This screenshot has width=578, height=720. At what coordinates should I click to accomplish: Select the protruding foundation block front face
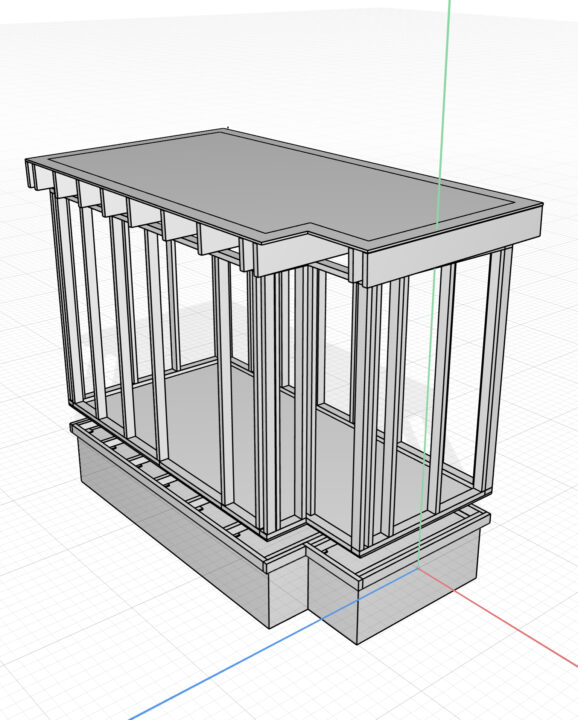click(x=418, y=585)
